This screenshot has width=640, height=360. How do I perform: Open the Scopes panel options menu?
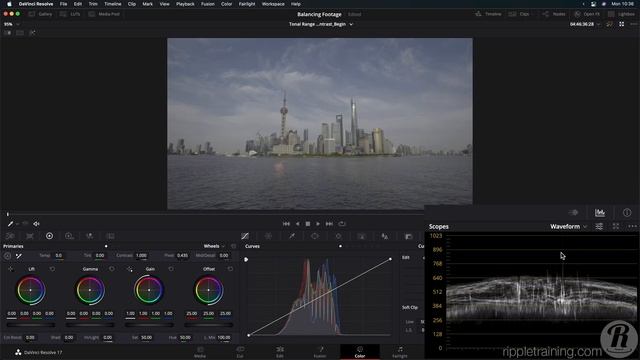(x=632, y=226)
